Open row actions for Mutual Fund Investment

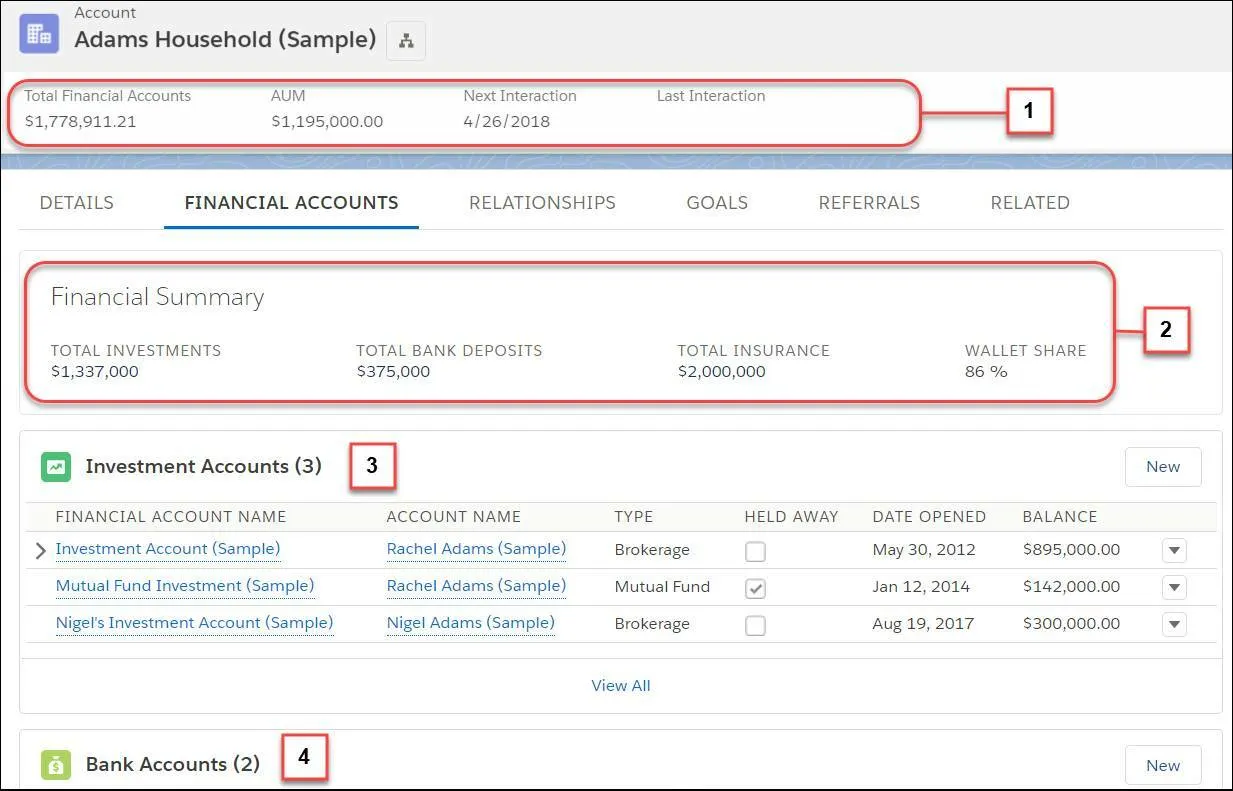point(1174,587)
